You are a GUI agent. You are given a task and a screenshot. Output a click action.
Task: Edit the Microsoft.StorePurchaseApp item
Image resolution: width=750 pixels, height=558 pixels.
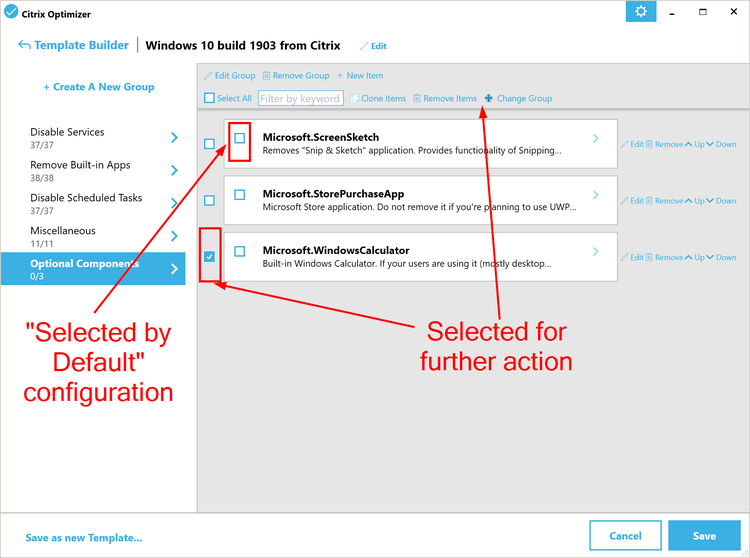click(632, 201)
